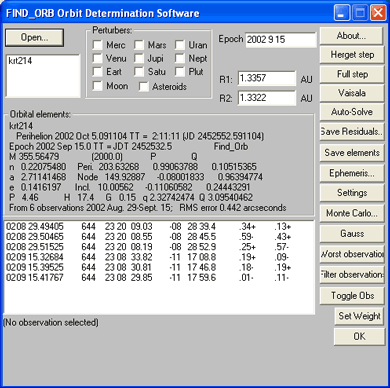Screen dimensions: 390x388
Task: Tick the Asteroids perturber checkbox
Action: 144,87
